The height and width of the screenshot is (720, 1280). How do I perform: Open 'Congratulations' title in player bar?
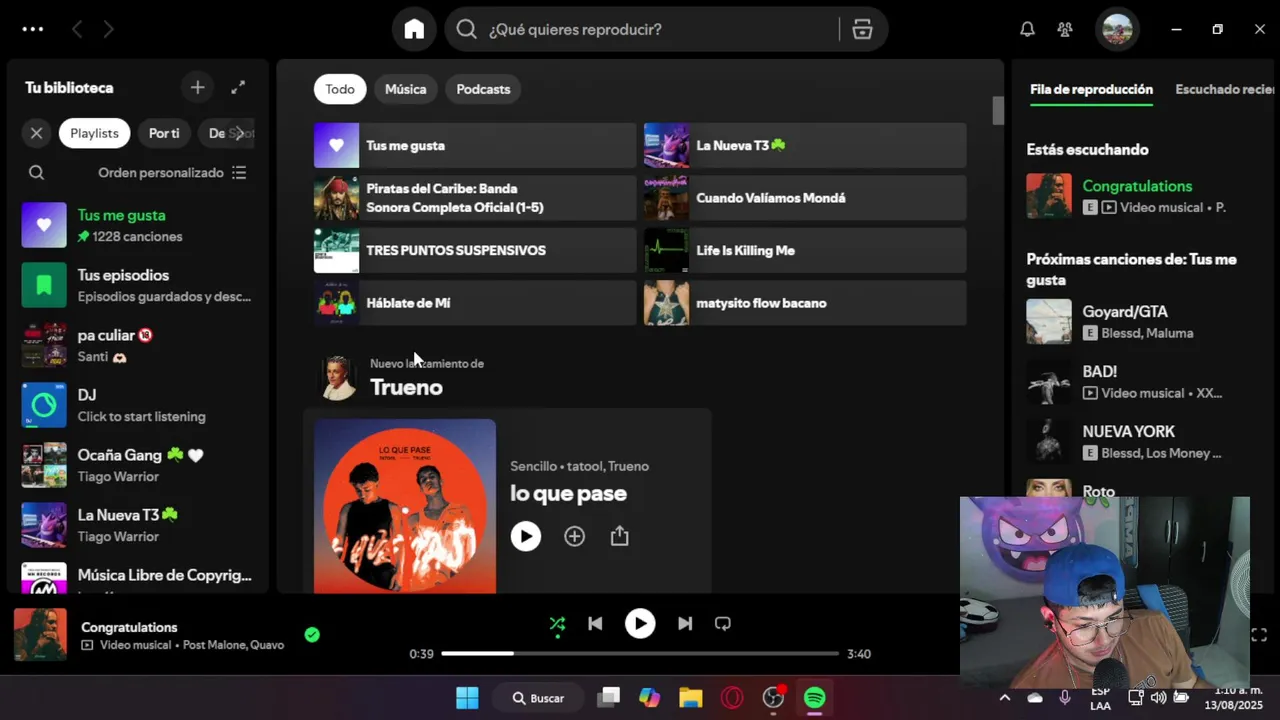tap(129, 627)
